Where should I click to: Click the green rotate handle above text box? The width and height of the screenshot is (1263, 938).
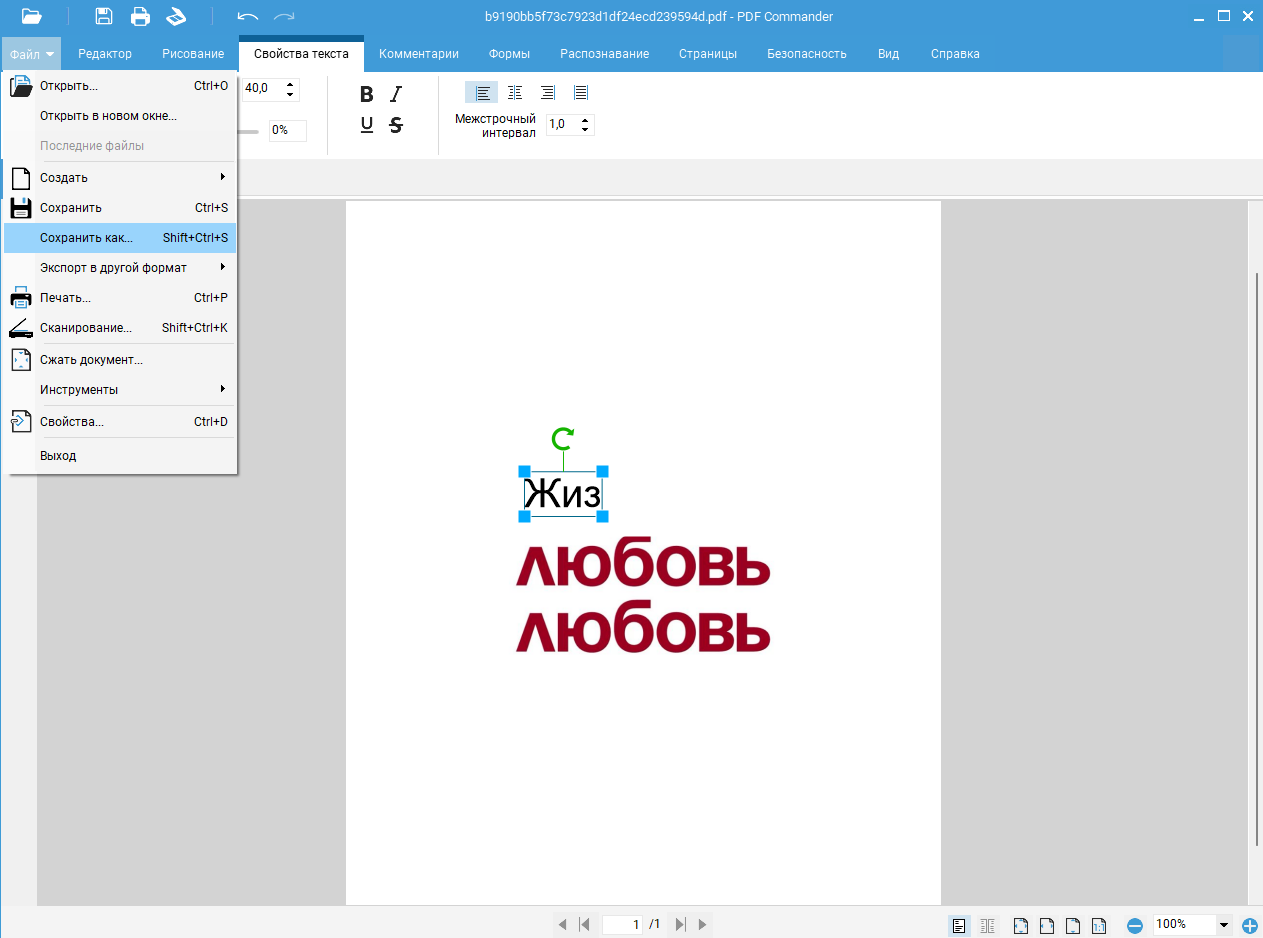(563, 438)
